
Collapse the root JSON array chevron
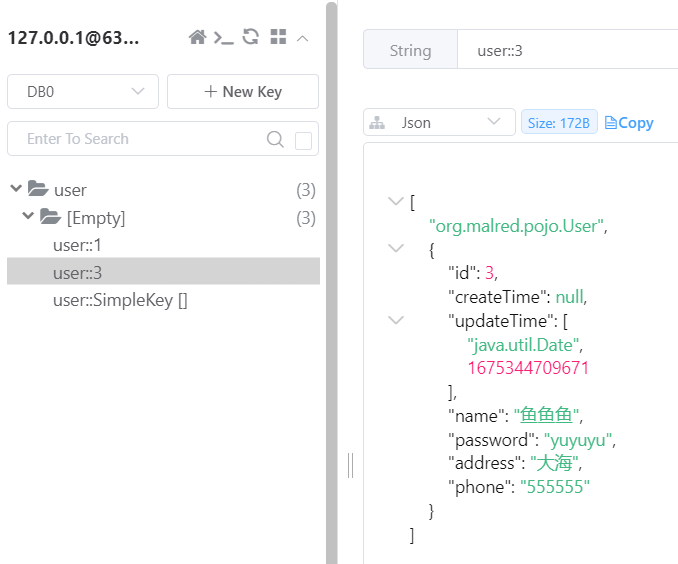coord(396,201)
